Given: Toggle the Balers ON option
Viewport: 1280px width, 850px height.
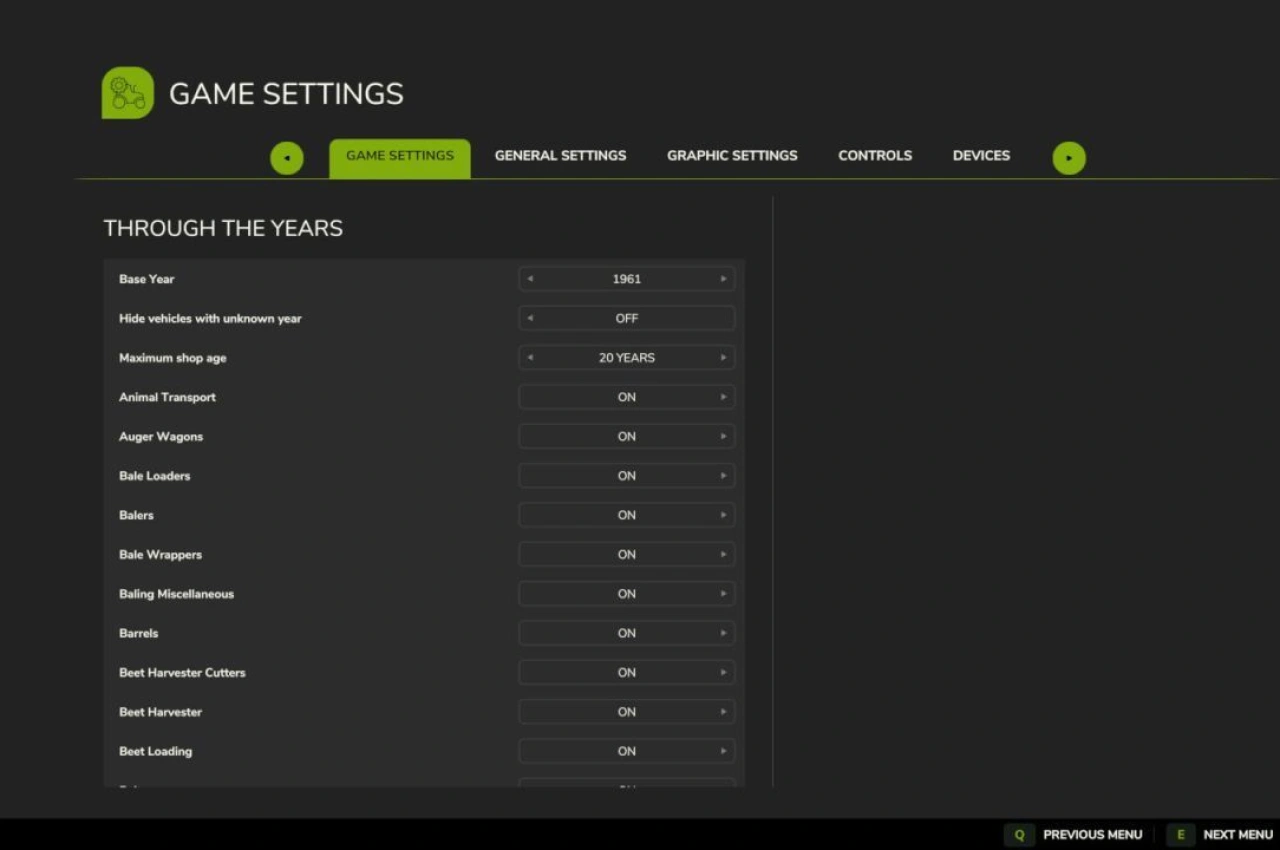Looking at the screenshot, I should pos(626,515).
